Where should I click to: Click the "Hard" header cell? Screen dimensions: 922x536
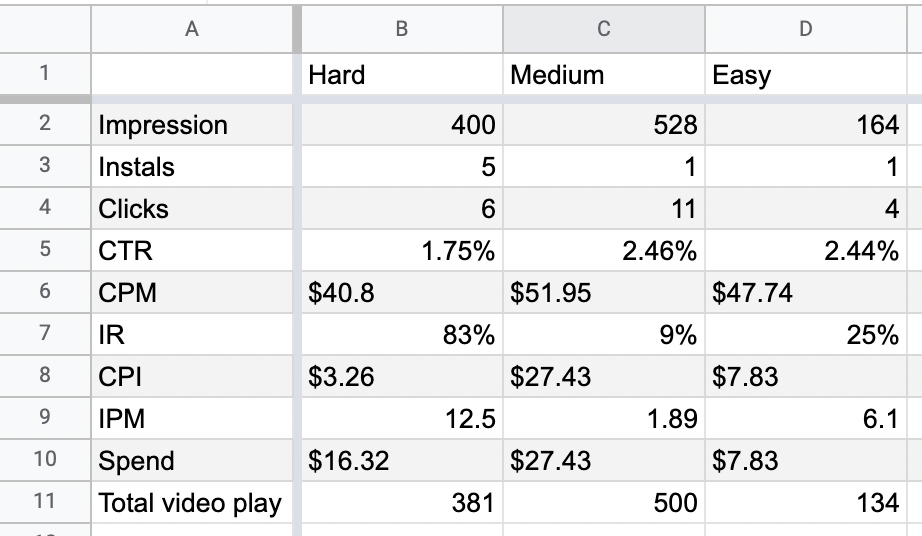click(400, 75)
